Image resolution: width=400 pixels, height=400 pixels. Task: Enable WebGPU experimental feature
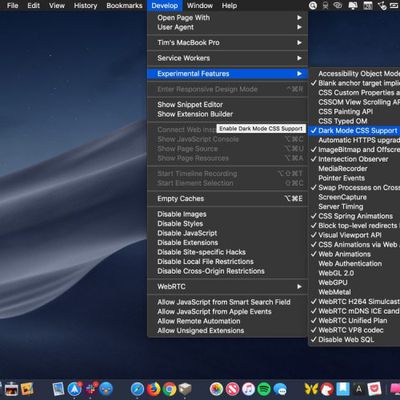tap(354, 283)
